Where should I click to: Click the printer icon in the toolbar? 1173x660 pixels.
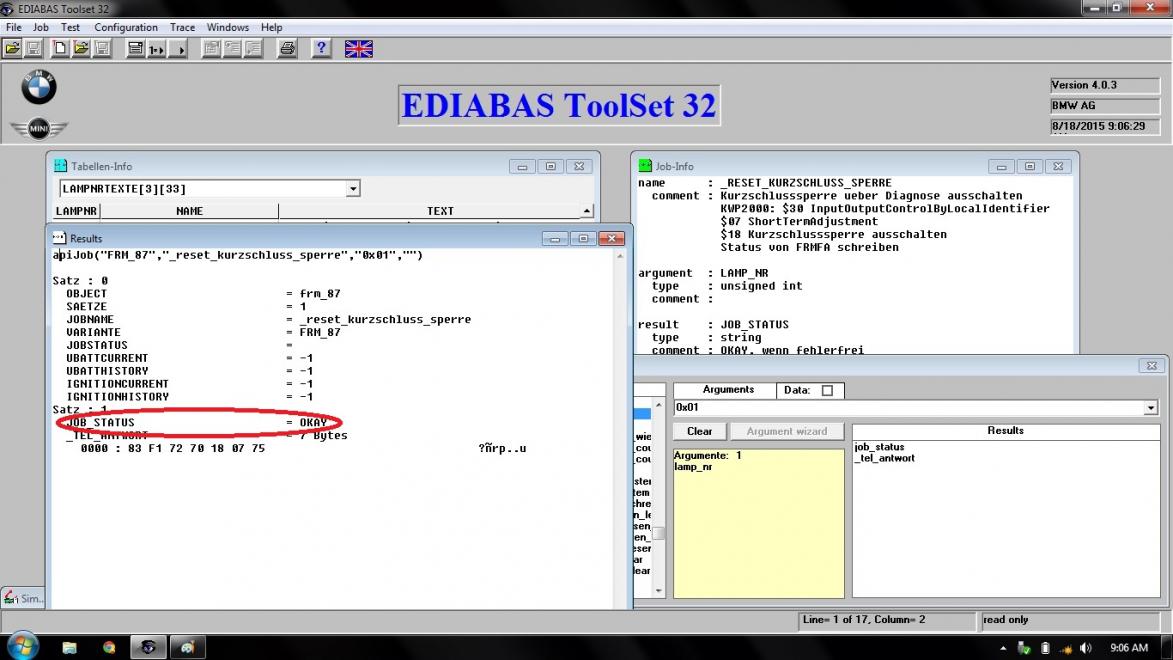(x=287, y=48)
